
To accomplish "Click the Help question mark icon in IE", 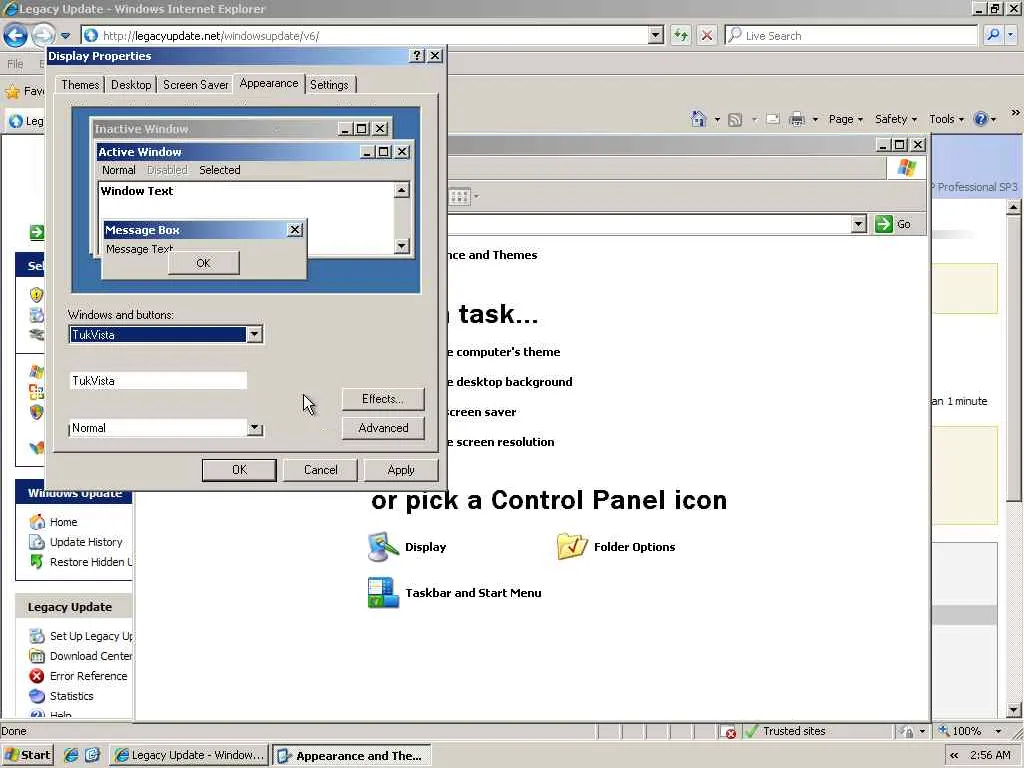I will (x=980, y=119).
